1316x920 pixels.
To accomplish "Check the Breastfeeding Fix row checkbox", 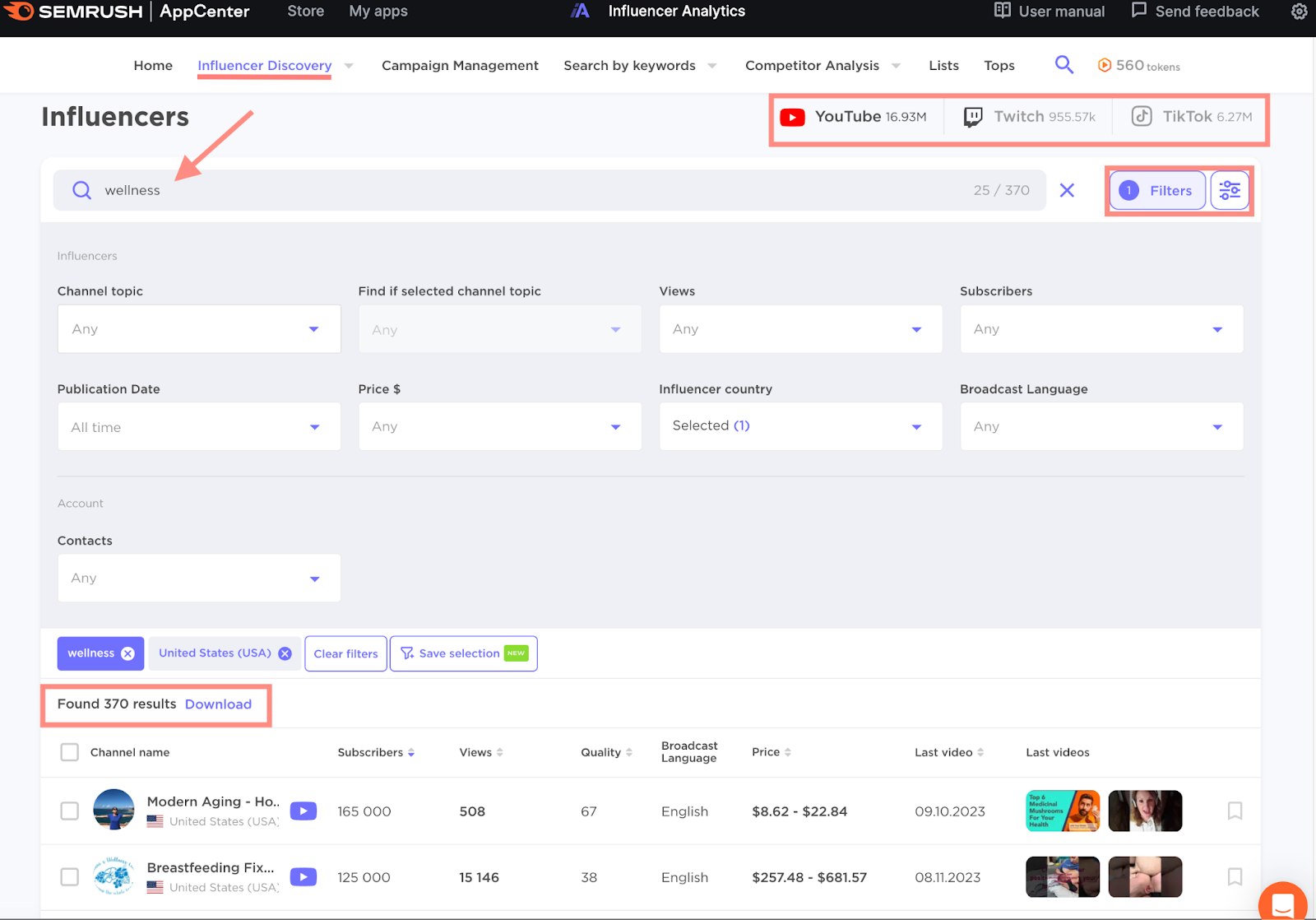I will click(69, 877).
